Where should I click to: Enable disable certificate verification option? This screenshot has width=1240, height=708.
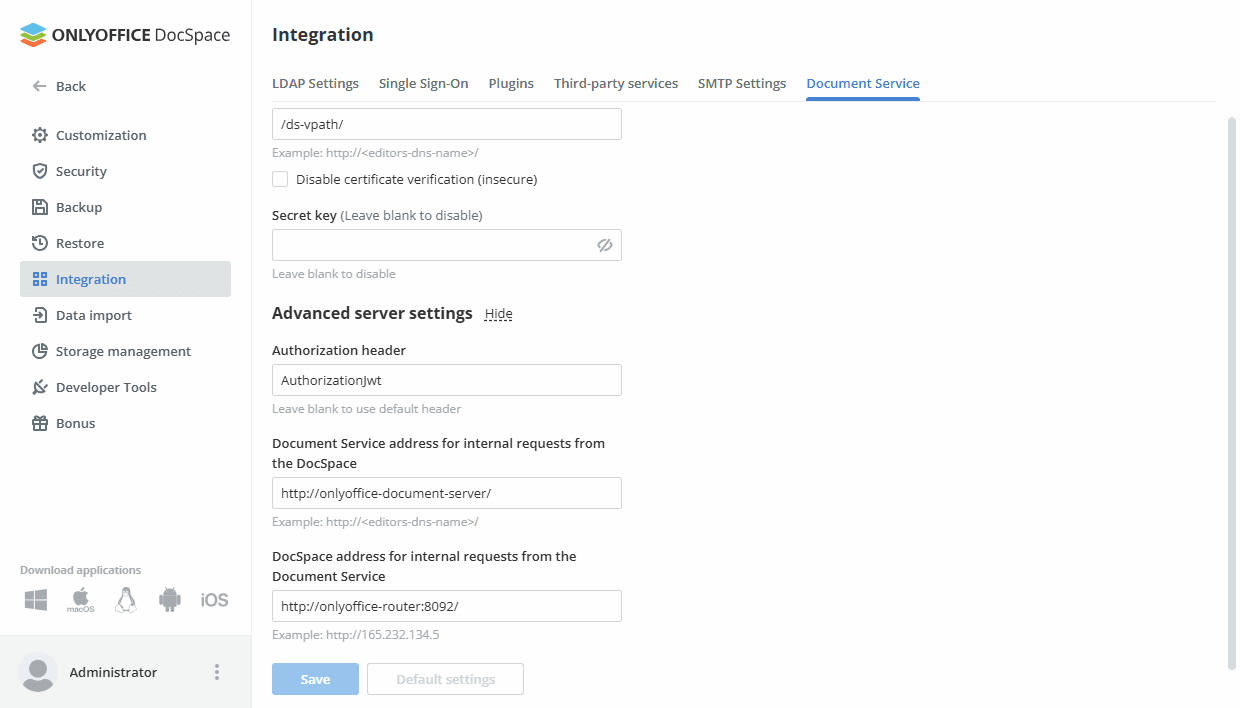pyautogui.click(x=280, y=179)
